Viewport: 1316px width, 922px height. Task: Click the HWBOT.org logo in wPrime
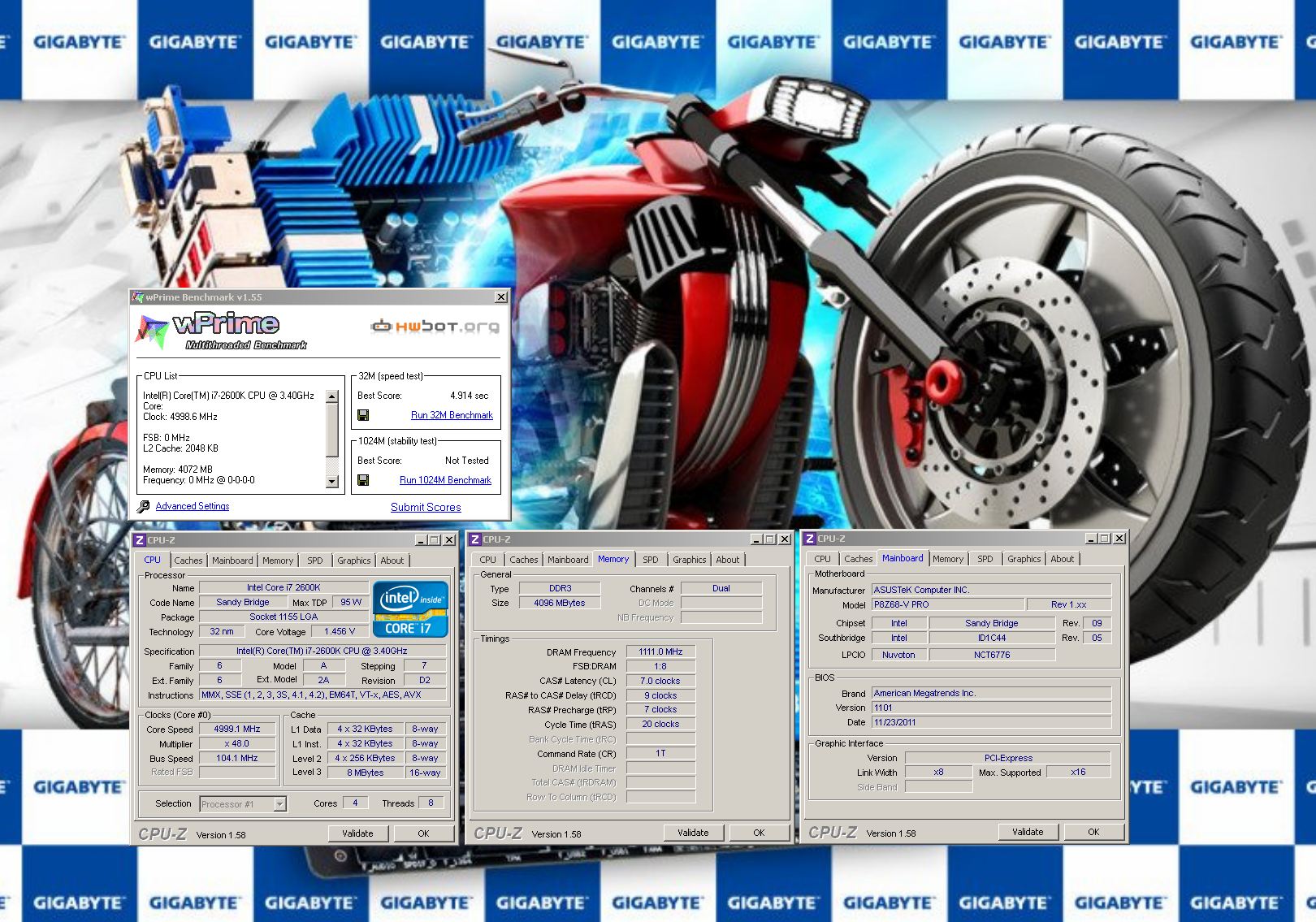[x=435, y=327]
